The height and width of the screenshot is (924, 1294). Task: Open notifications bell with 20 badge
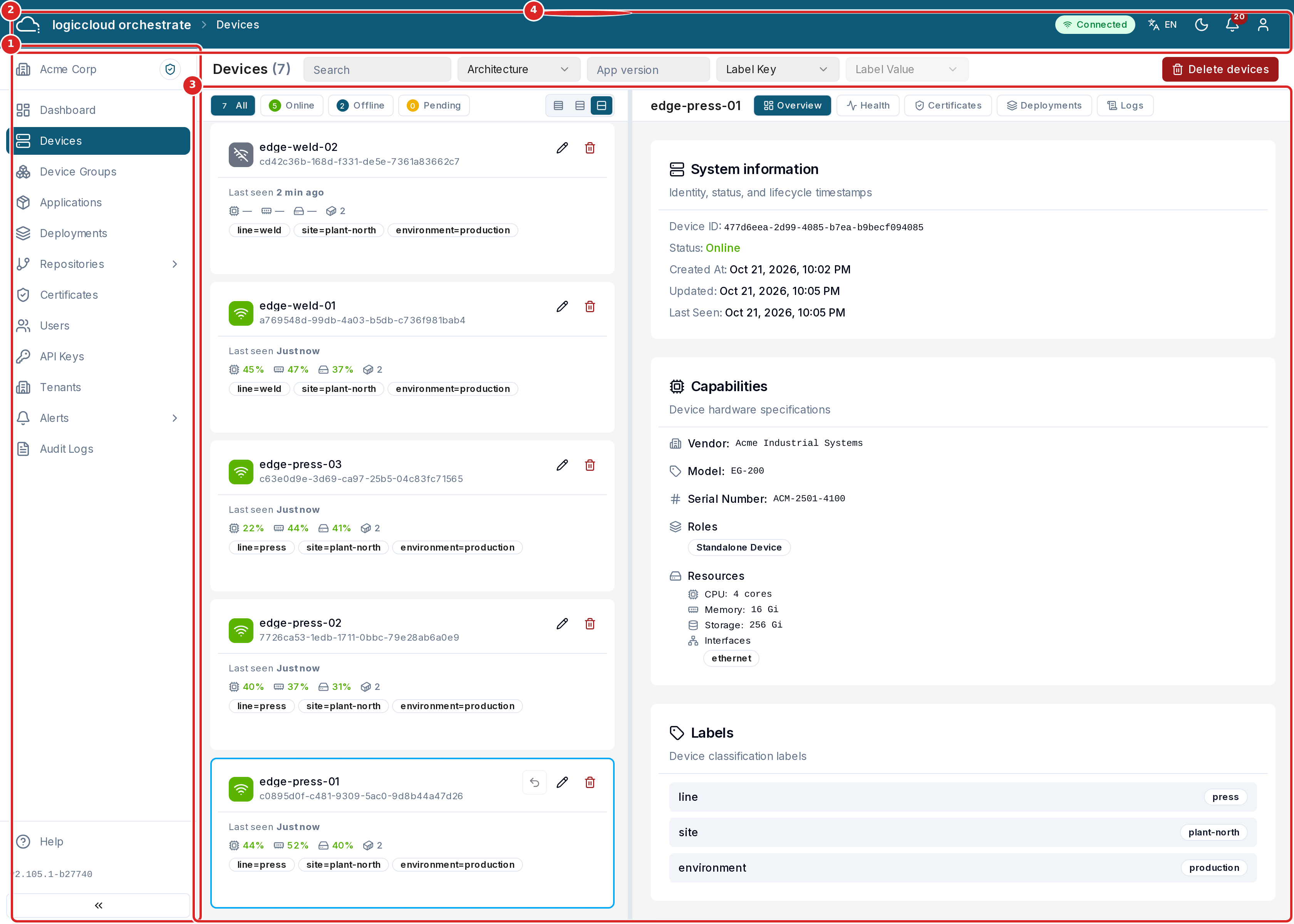tap(1232, 25)
